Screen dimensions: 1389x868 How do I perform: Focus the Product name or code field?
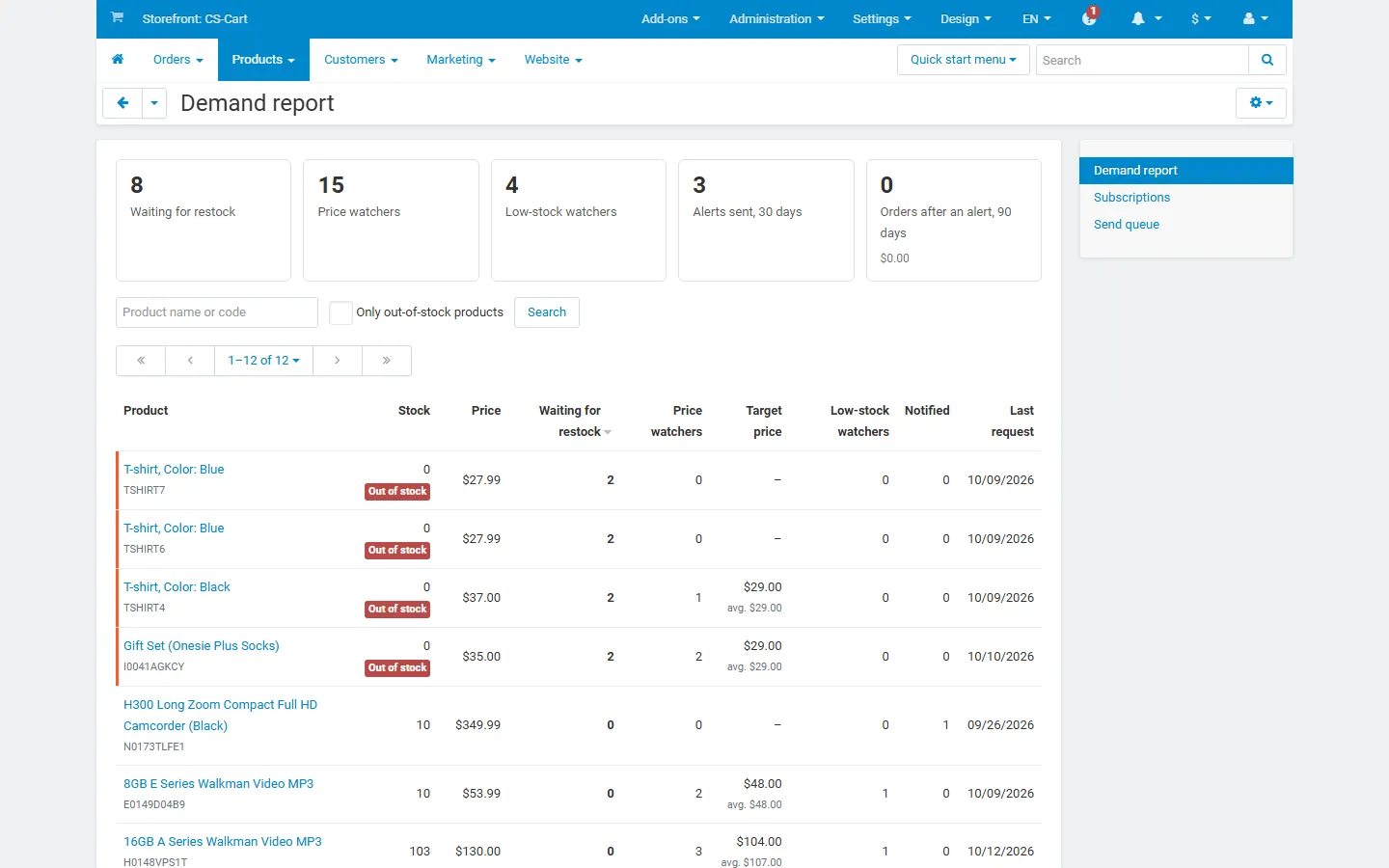[x=217, y=312]
